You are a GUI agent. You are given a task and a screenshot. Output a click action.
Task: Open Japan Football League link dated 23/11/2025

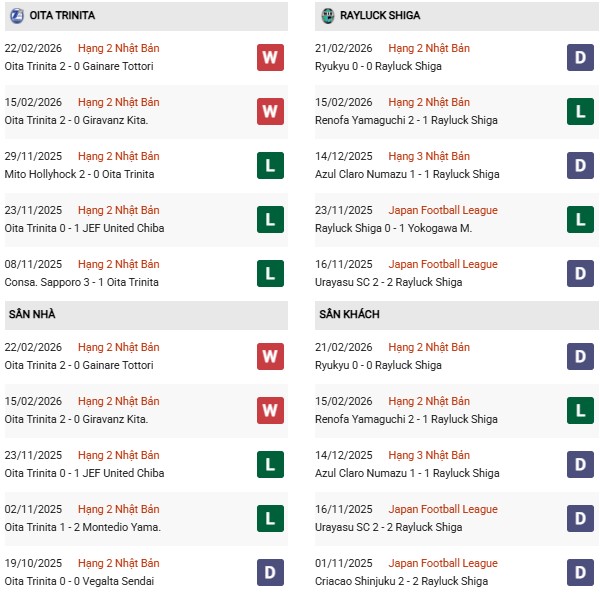[445, 210]
